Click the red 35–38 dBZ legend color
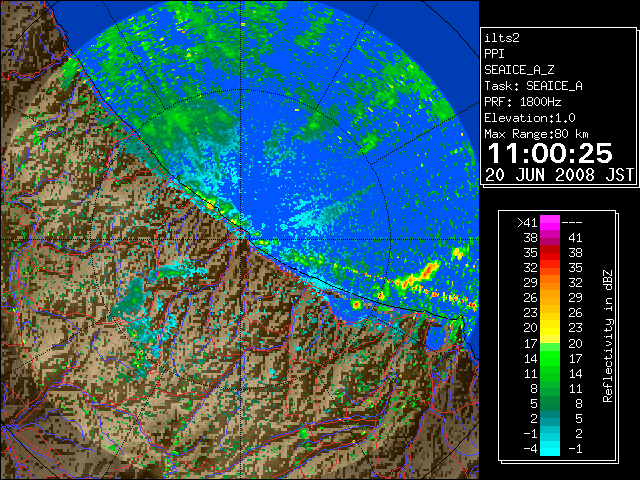This screenshot has width=640, height=480. 550,252
